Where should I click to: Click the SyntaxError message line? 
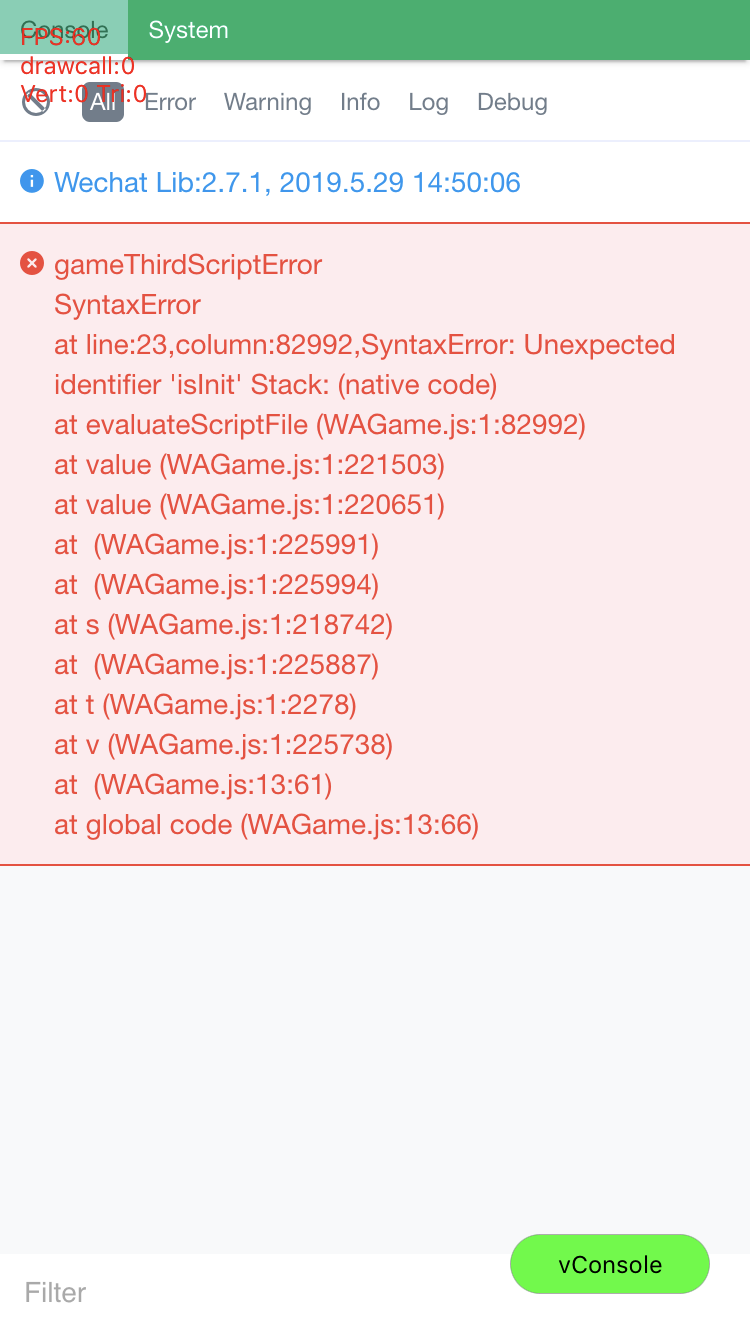[x=128, y=305]
